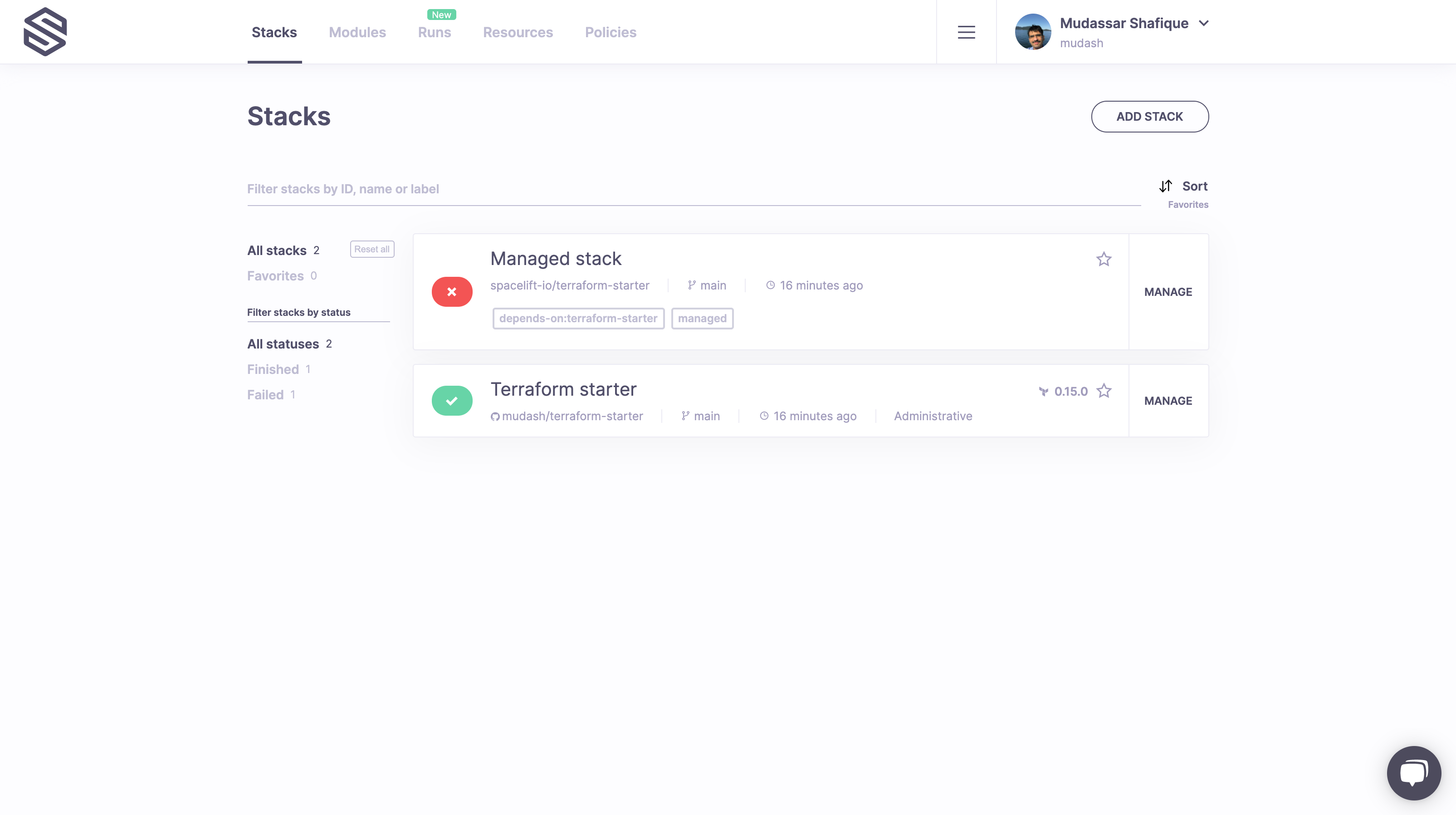Expand the Mudassar Shafique account dropdown
The image size is (1456, 815).
point(1203,23)
